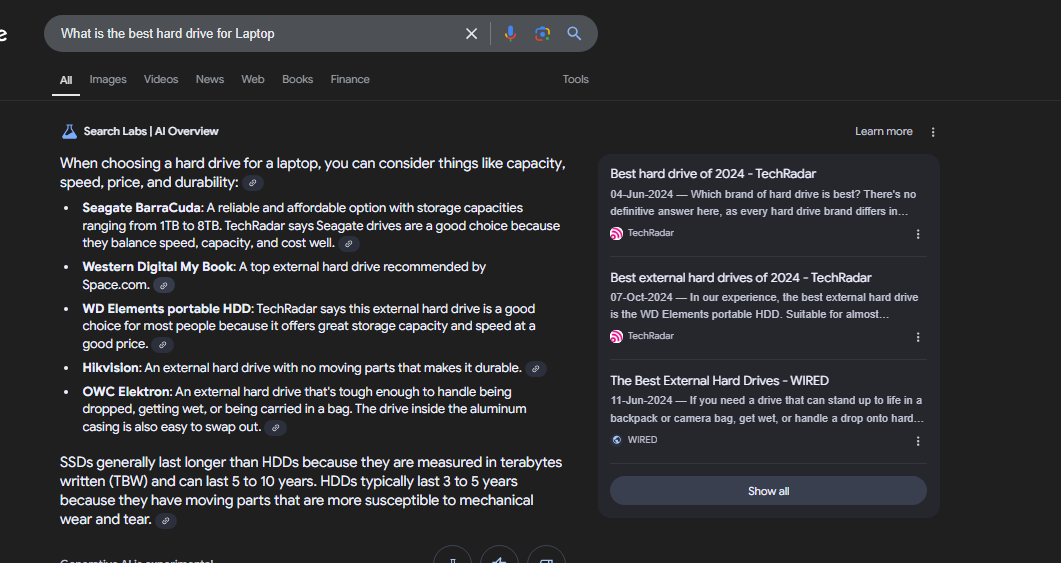Click the 'Search Labs | AI Overview' heading

(x=151, y=131)
